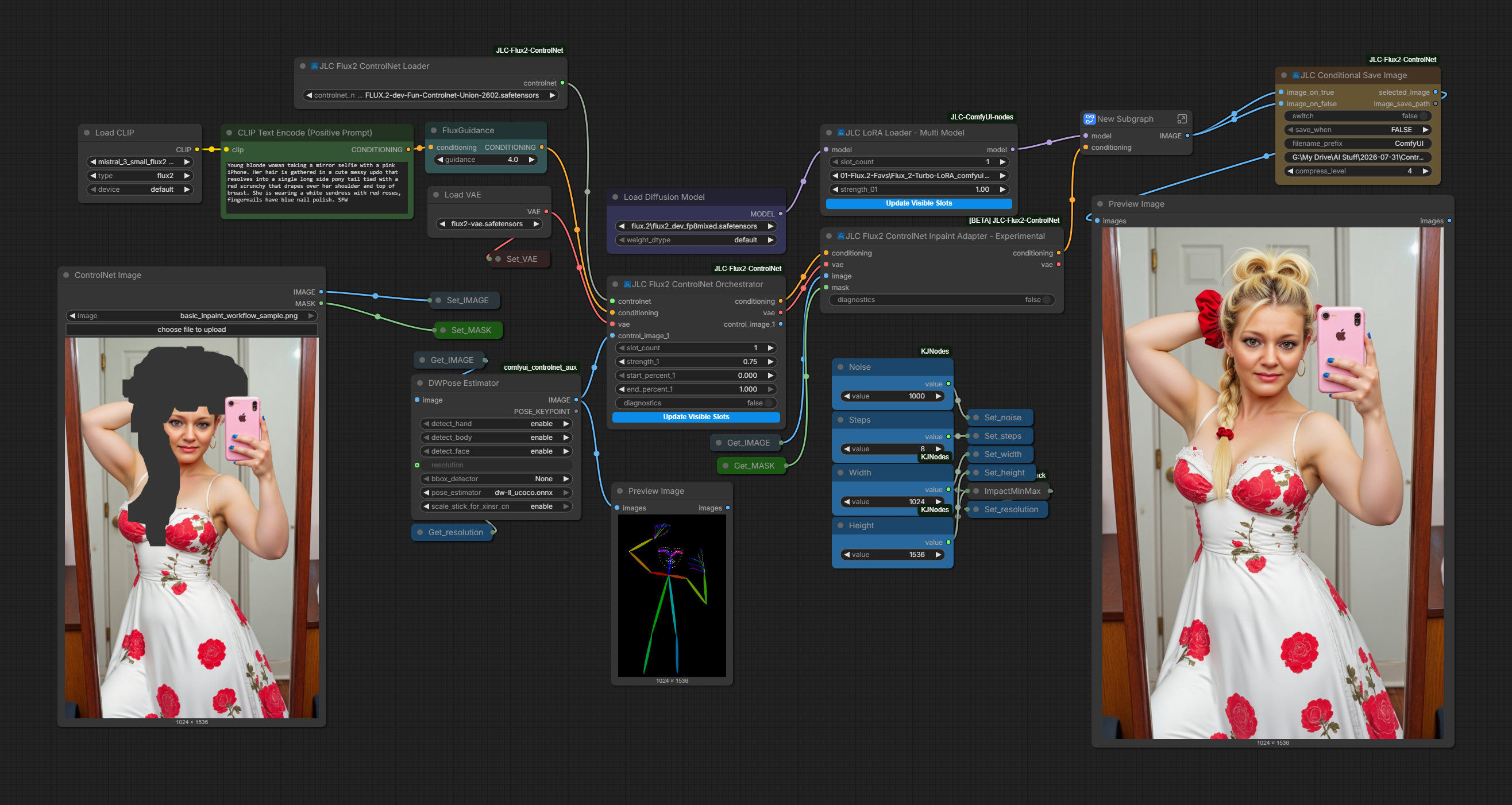Increase Noise value with its right arrow
Image resolution: width=1512 pixels, height=805 pixels.
[938, 397]
